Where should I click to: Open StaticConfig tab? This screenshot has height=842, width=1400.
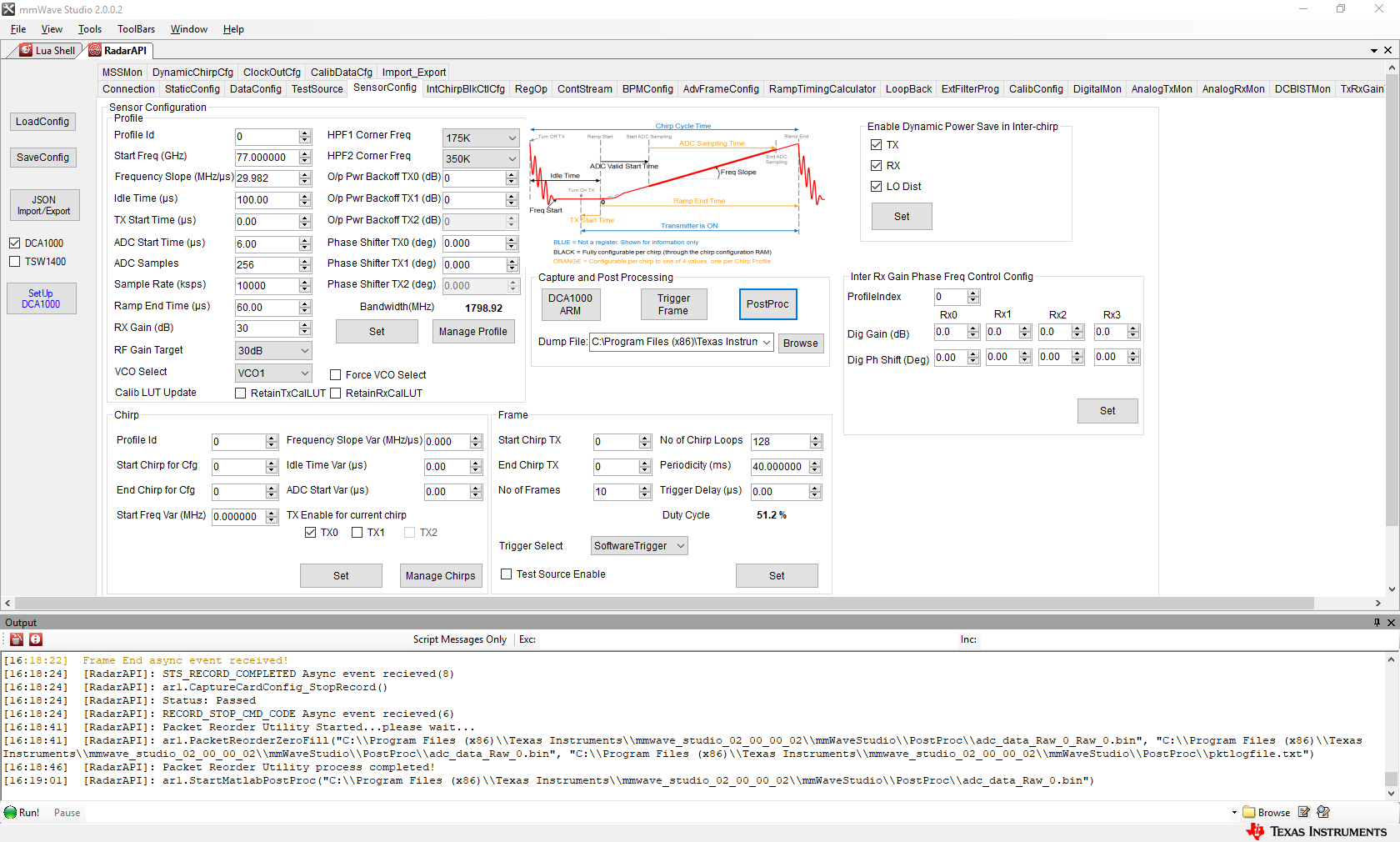coord(192,89)
